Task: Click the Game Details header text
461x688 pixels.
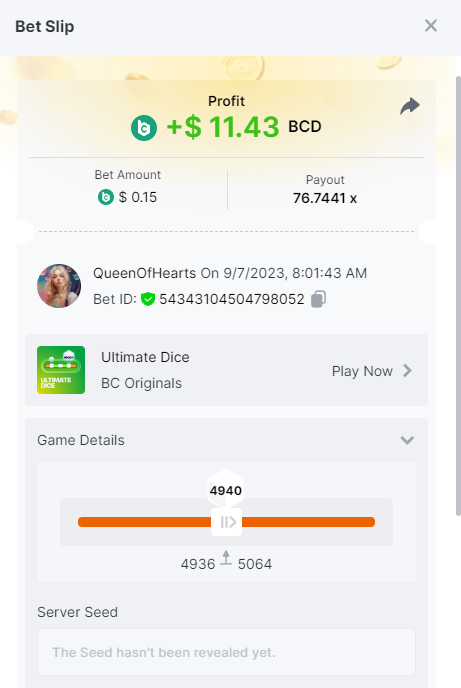Action: pos(81,440)
